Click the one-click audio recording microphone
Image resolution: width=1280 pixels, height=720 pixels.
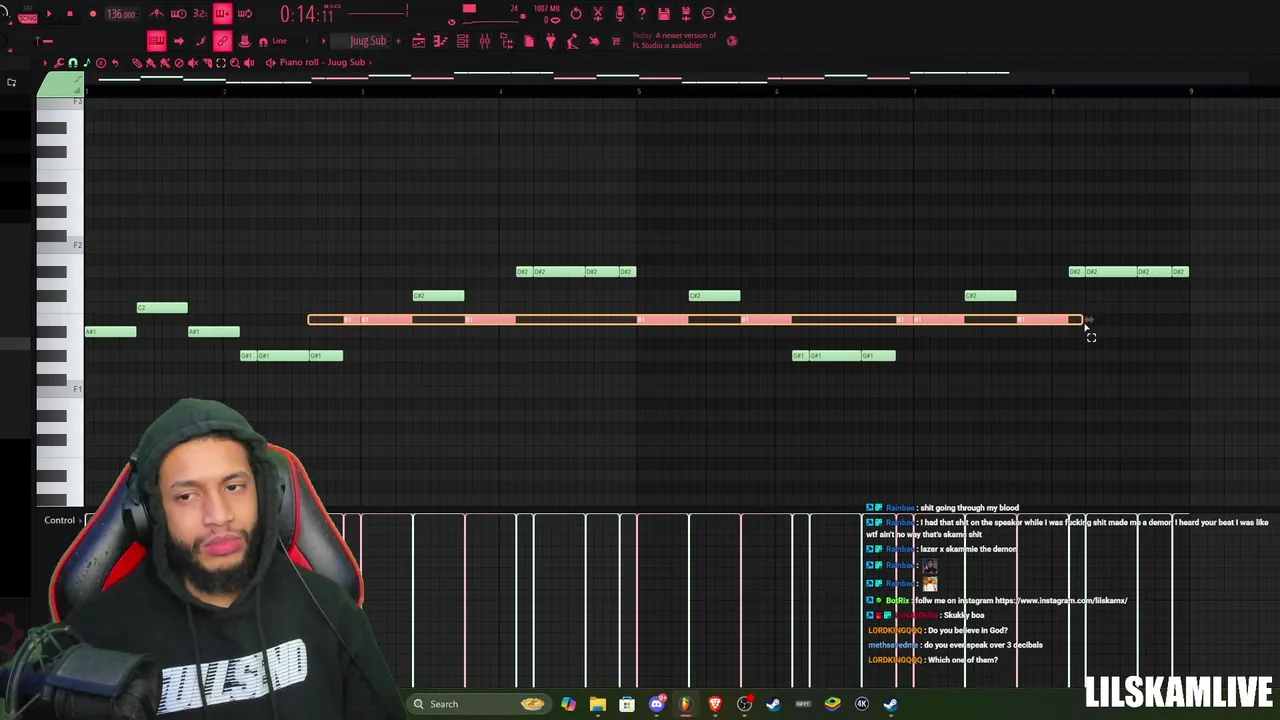[x=620, y=14]
